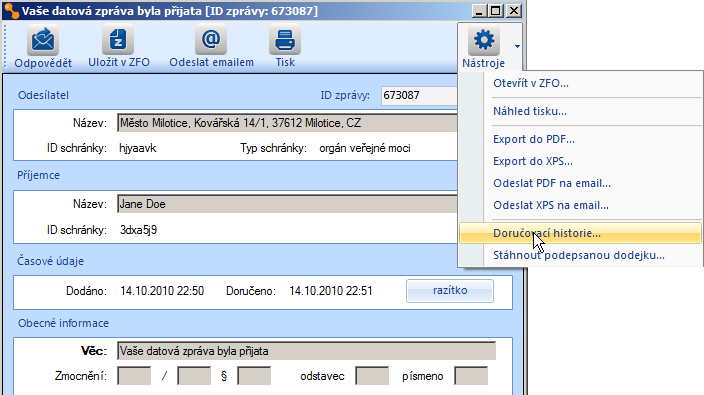The image size is (704, 395).
Task: Select Stáhnout podepsanou dodejku...
Action: [580, 255]
